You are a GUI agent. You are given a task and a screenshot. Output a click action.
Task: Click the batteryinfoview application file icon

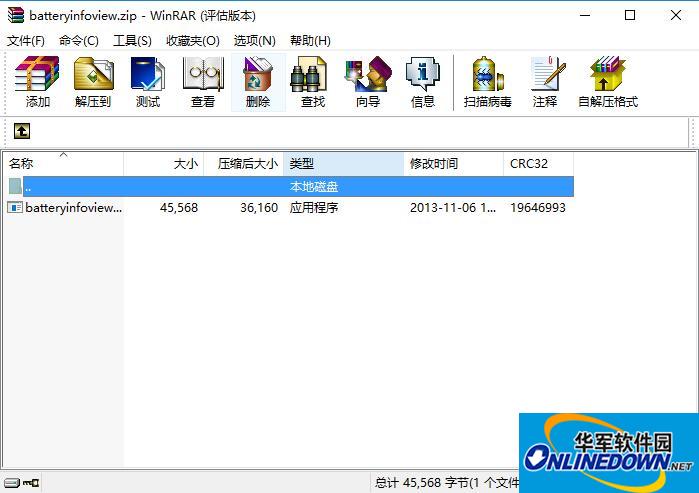point(15,207)
